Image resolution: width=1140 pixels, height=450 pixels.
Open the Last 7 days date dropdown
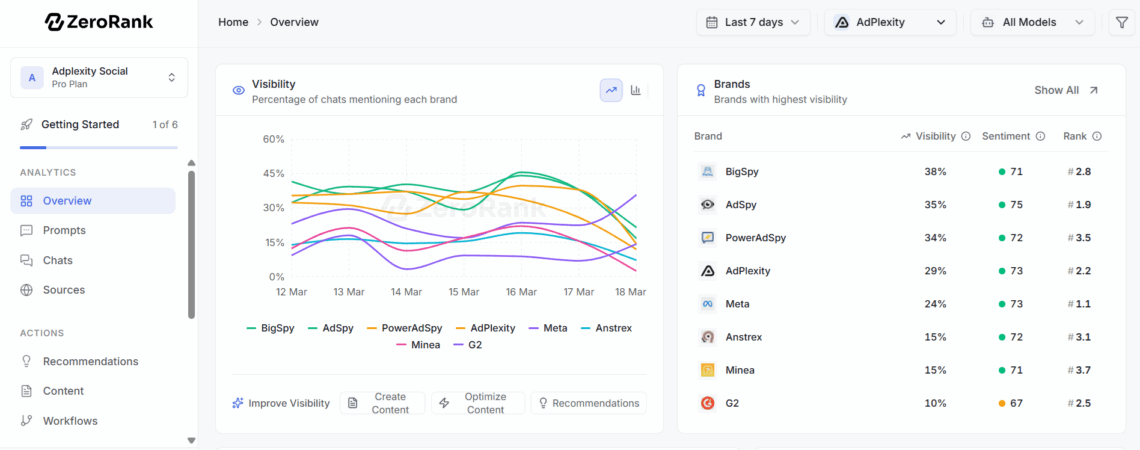coord(756,22)
